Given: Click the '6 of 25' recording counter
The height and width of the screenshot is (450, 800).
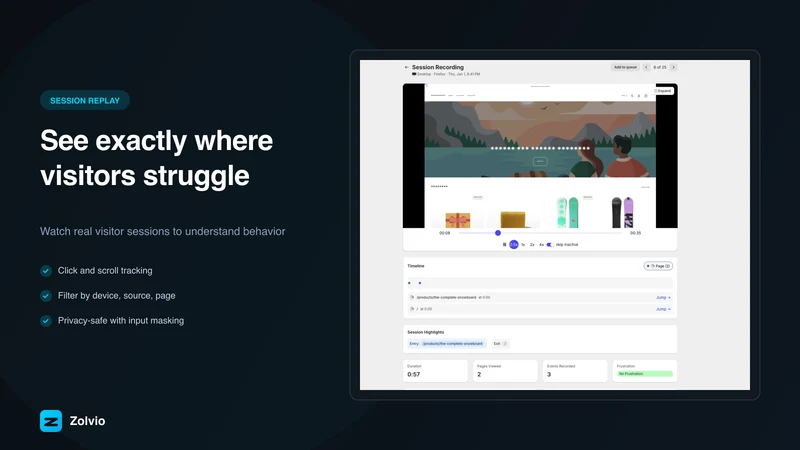Looking at the screenshot, I should click(660, 67).
